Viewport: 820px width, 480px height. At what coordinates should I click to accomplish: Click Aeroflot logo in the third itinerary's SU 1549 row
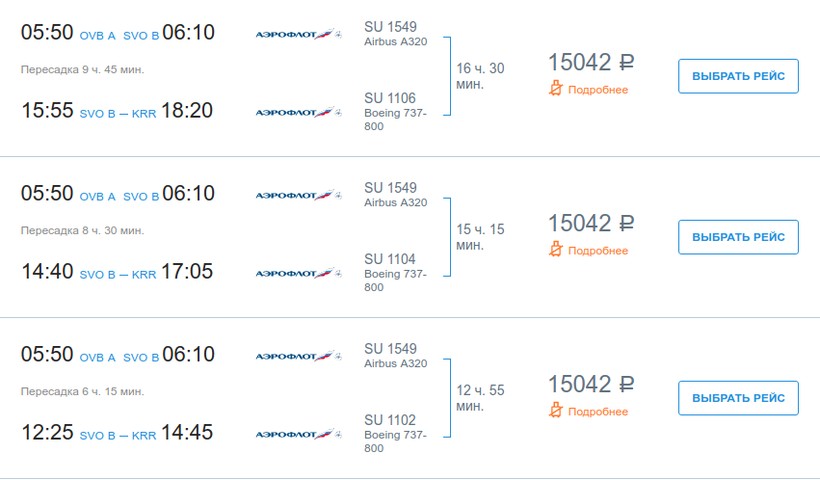pyautogui.click(x=299, y=356)
